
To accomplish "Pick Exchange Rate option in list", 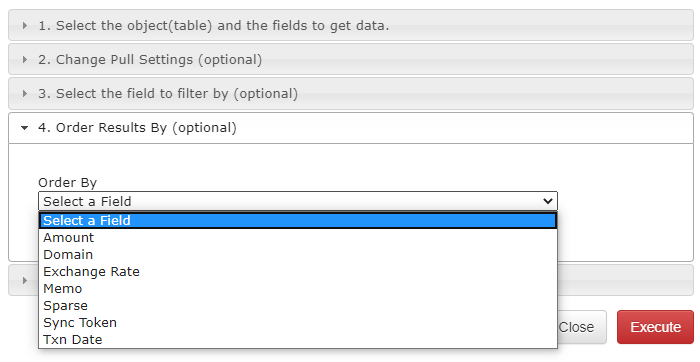I will [298, 272].
